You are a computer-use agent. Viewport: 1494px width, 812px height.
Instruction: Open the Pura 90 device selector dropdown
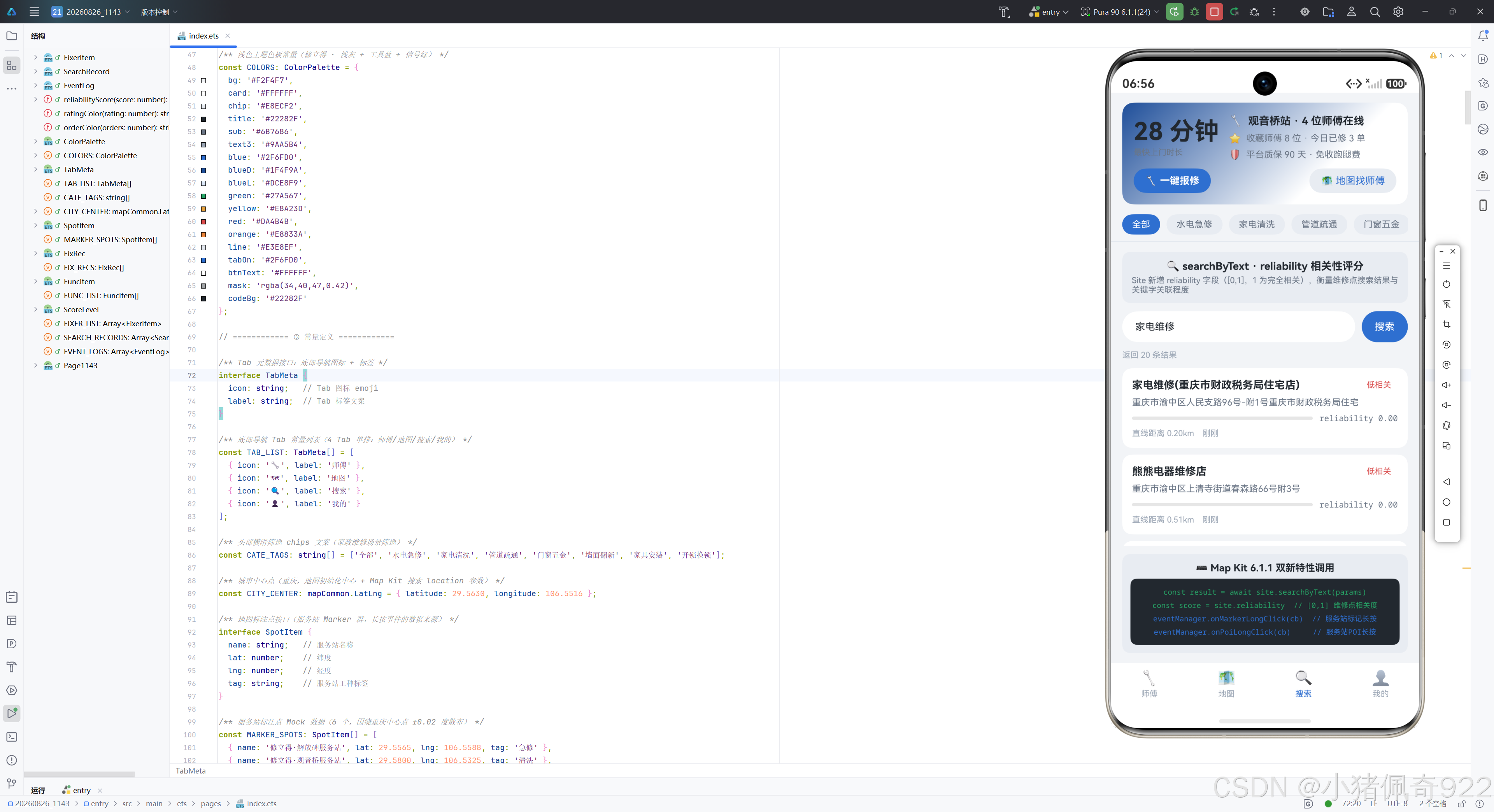pos(1120,12)
